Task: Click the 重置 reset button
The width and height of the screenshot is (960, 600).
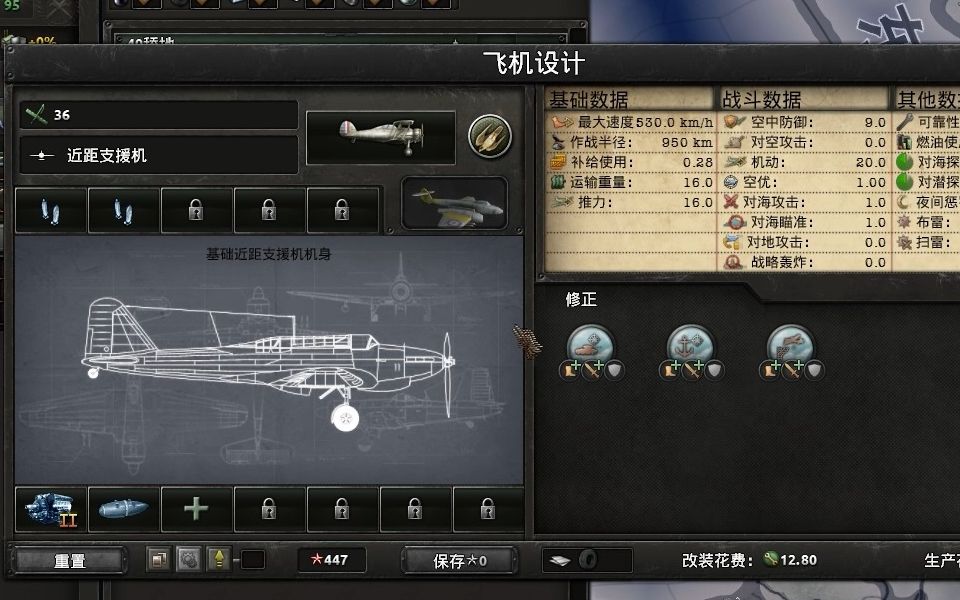Action: tap(69, 560)
